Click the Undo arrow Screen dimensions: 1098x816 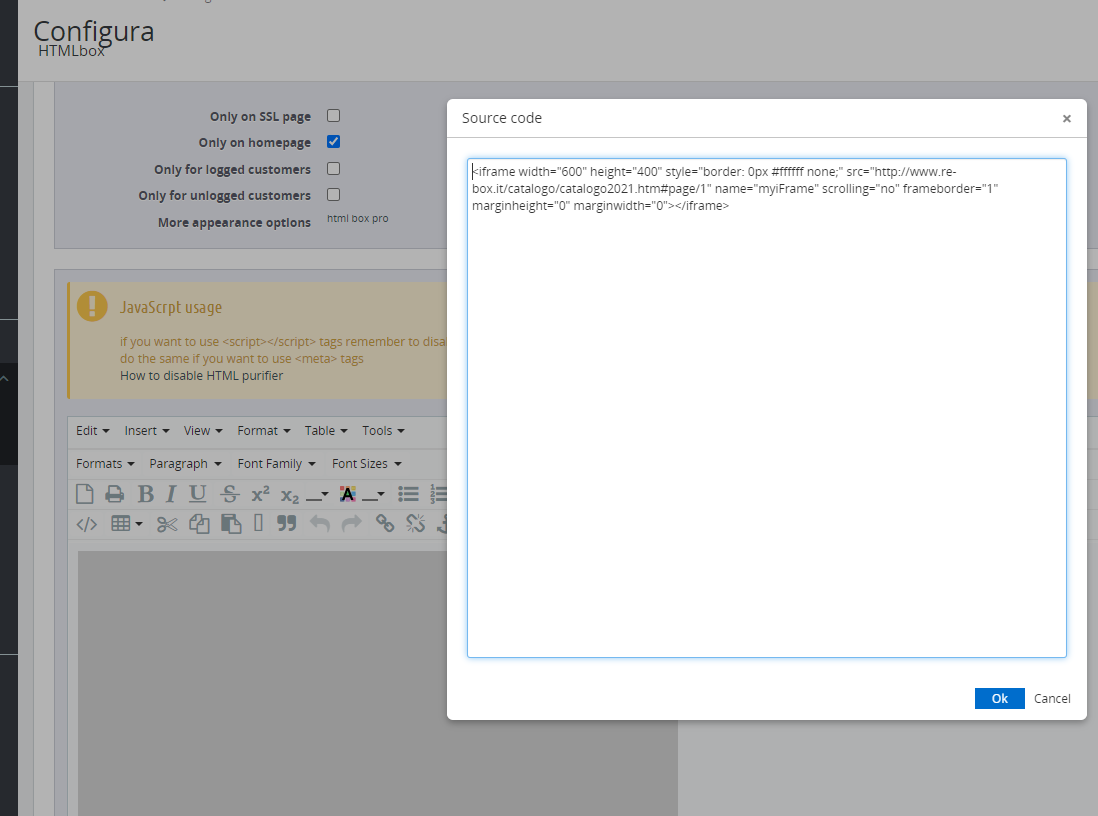(x=320, y=523)
